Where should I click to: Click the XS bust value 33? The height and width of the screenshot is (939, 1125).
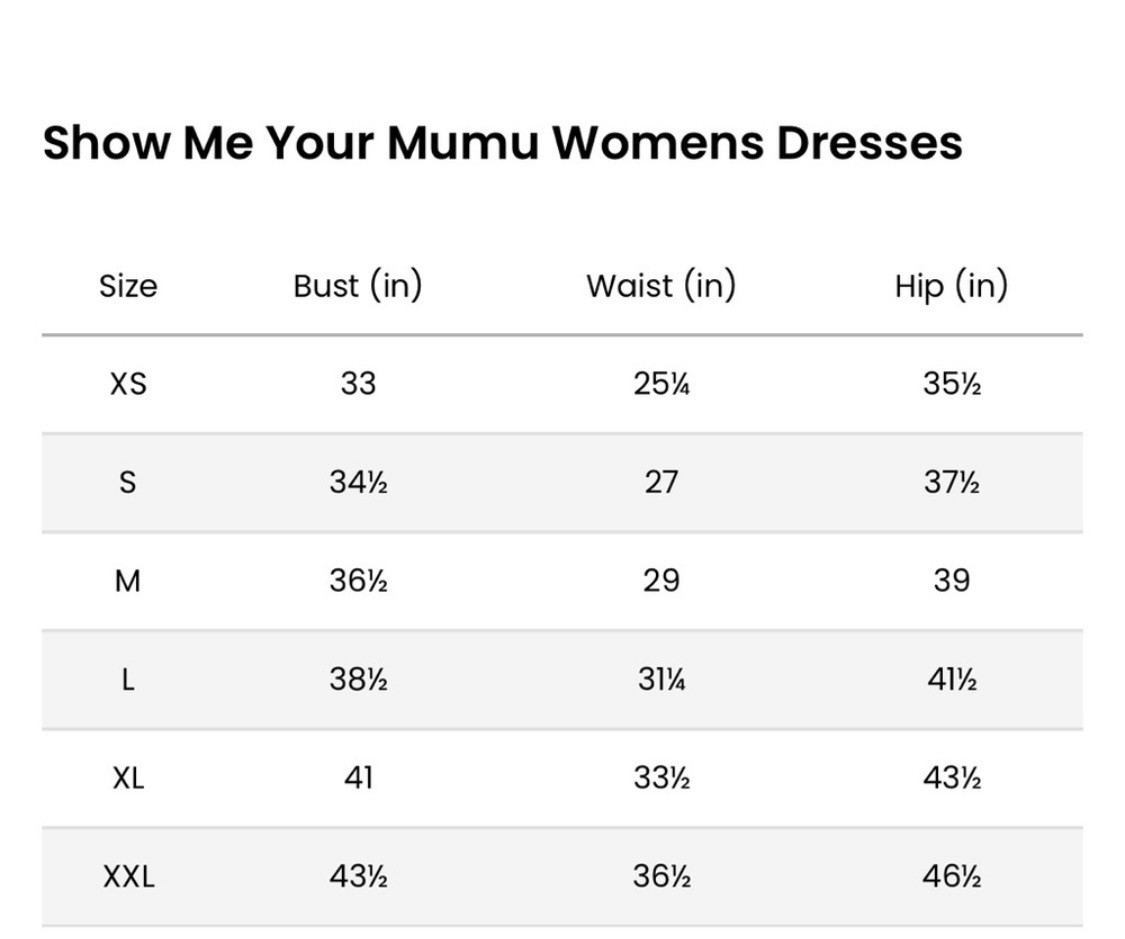point(358,383)
